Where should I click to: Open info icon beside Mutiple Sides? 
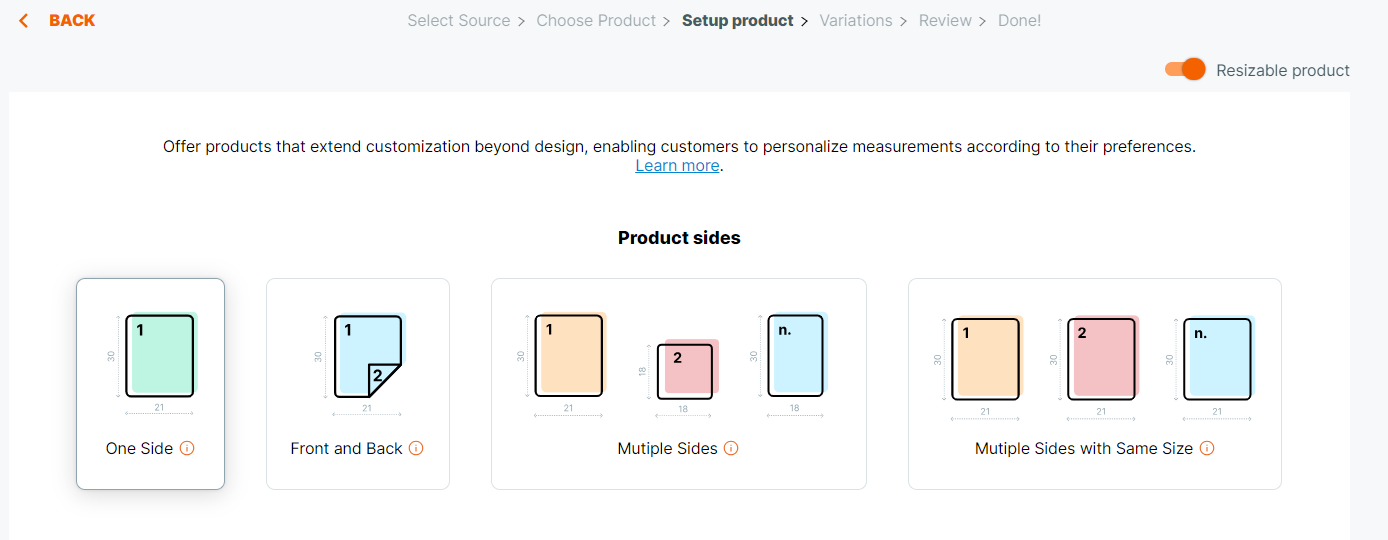(731, 448)
